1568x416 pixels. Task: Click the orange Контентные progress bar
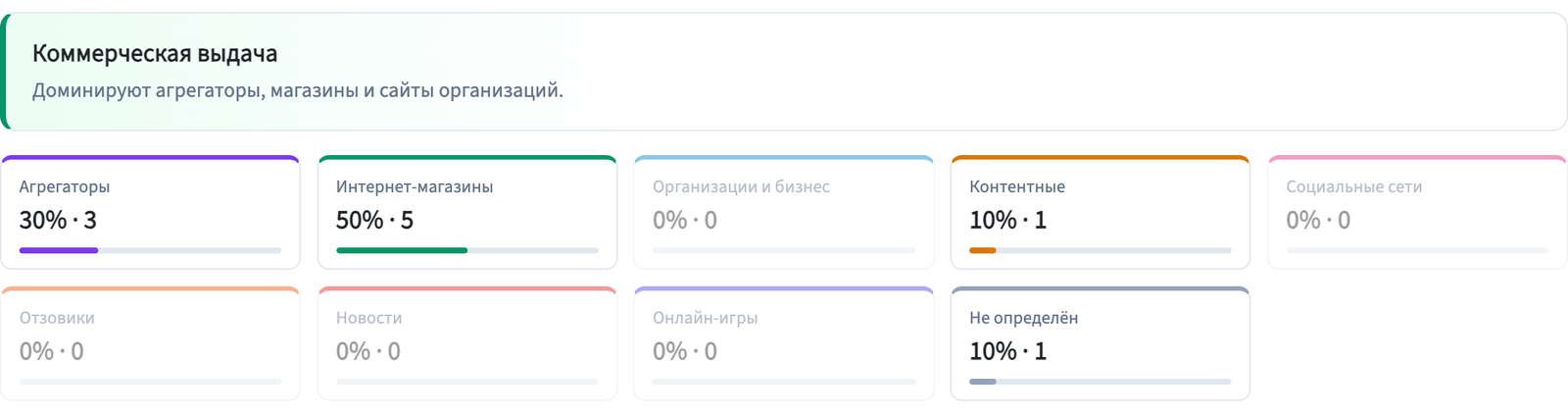pyautogui.click(x=1101, y=250)
